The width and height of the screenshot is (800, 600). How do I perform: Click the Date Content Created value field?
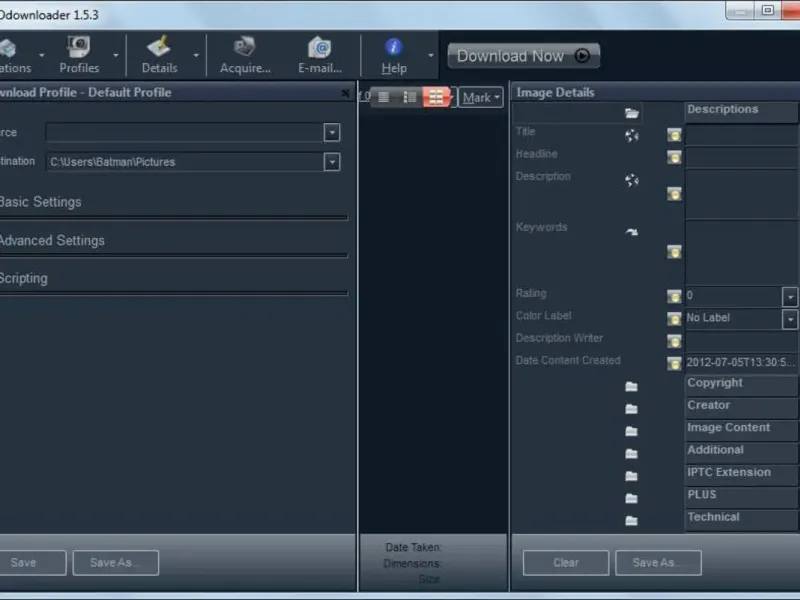click(741, 363)
